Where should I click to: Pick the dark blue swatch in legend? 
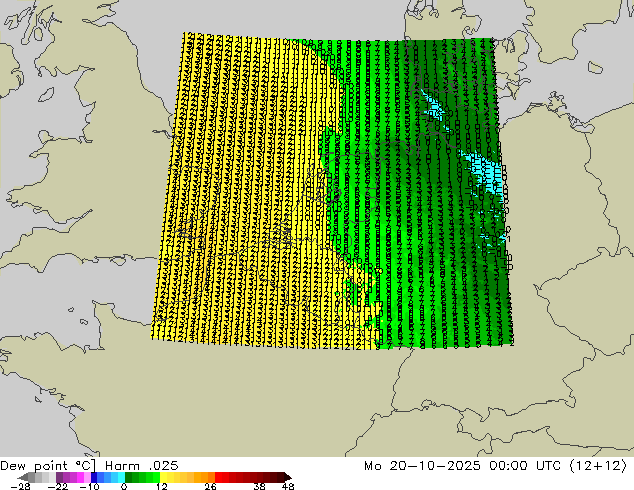coord(94,477)
